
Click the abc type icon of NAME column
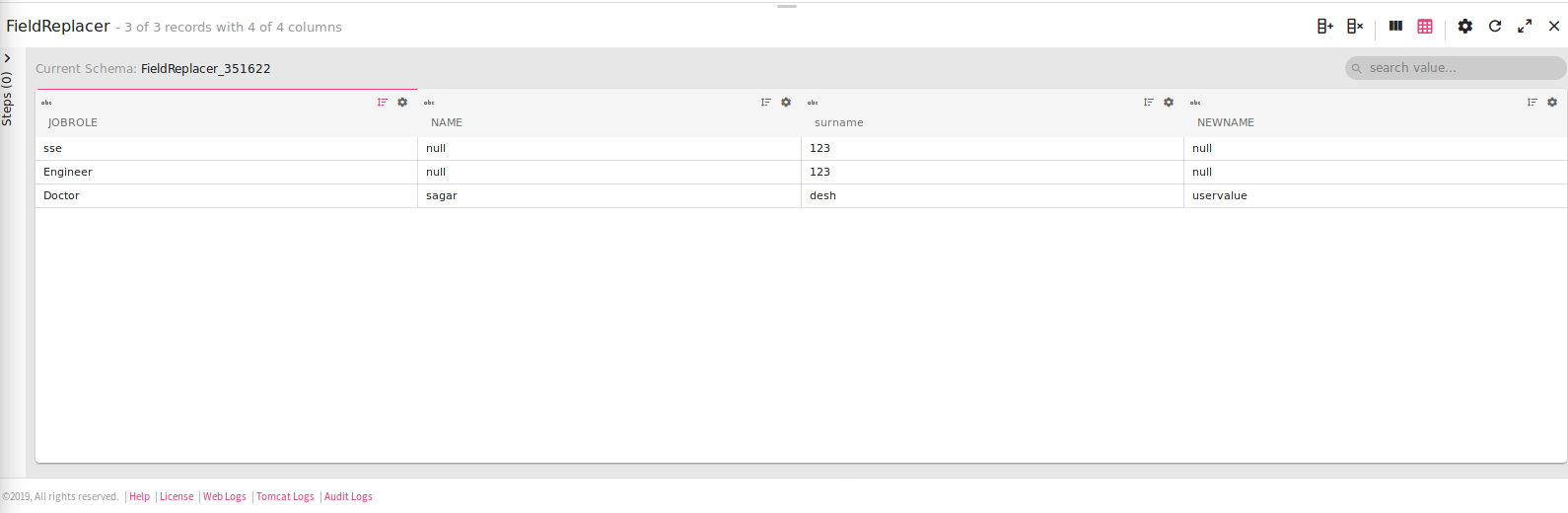click(429, 103)
